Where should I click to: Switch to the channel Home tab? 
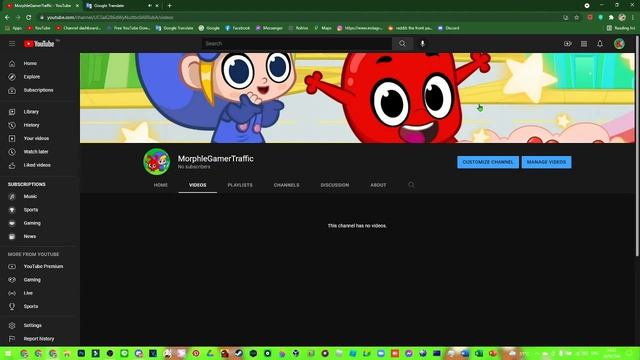click(161, 185)
